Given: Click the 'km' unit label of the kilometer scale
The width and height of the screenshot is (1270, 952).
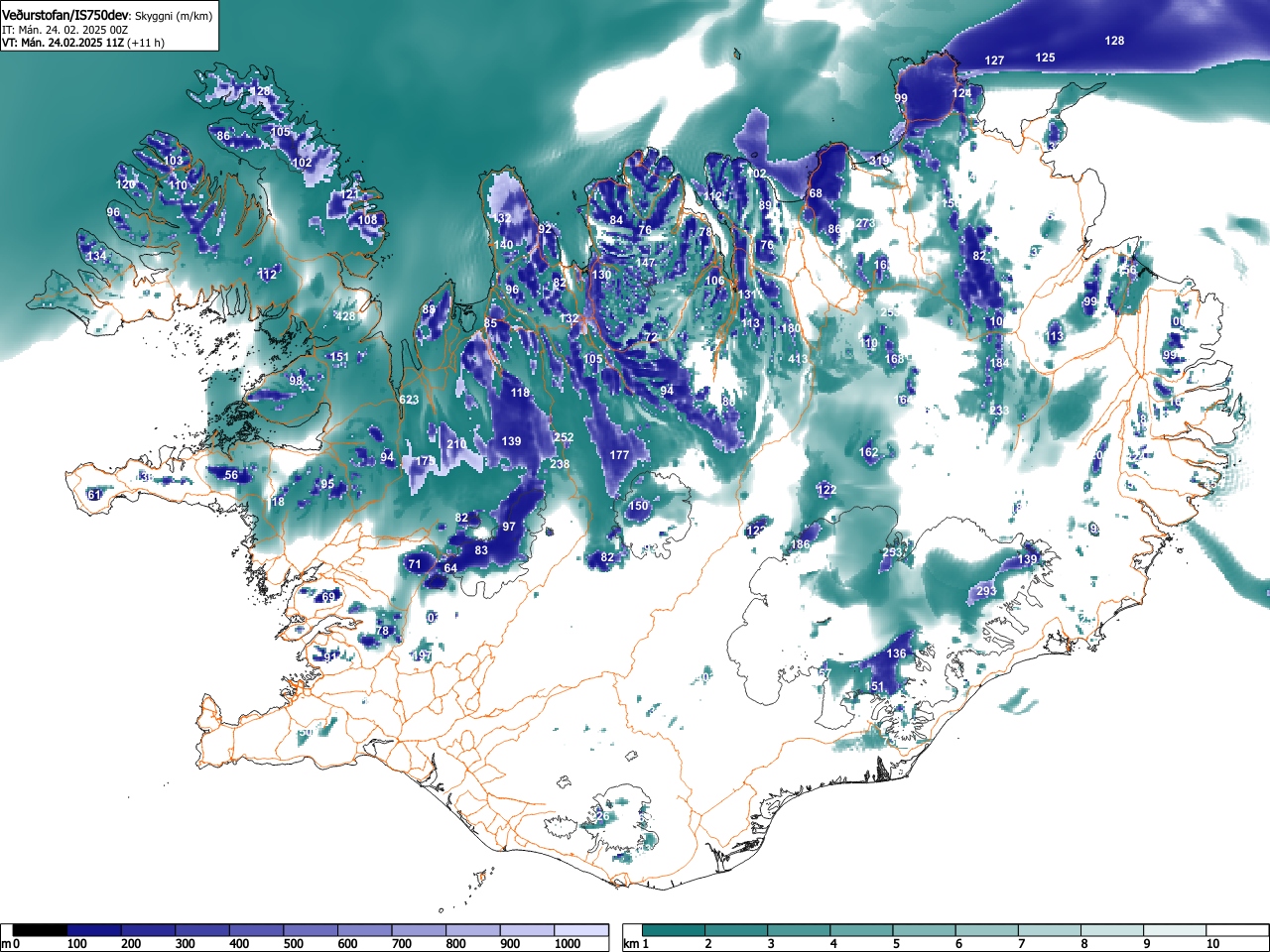Looking at the screenshot, I should 630,944.
